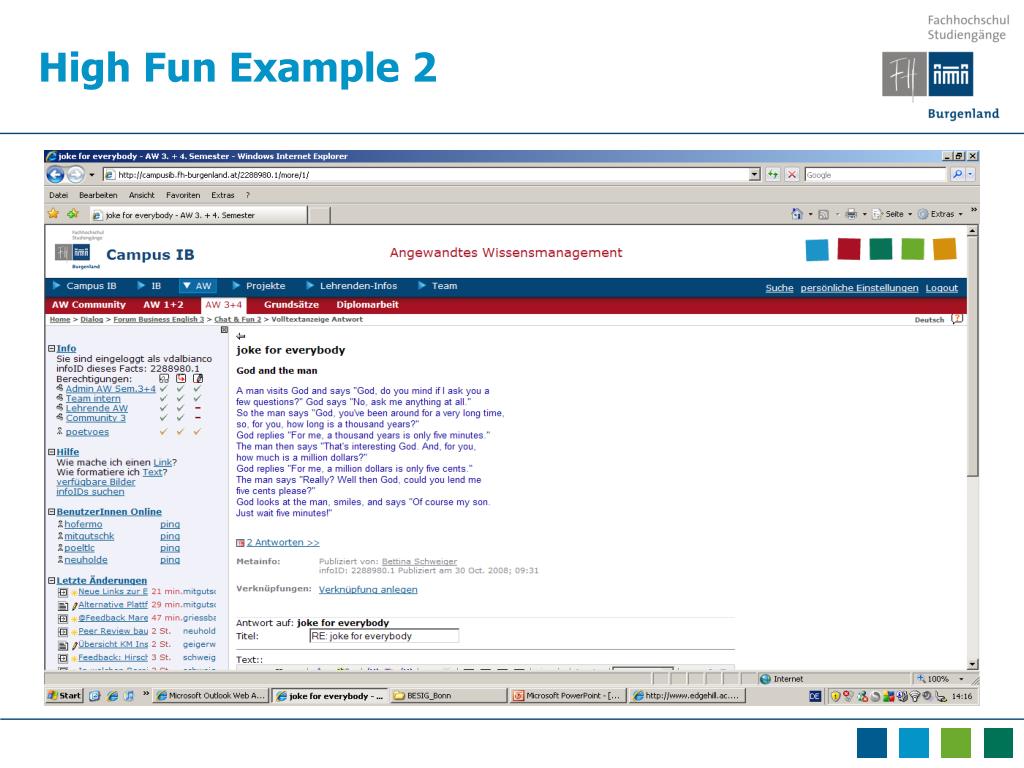Click the browser Back arrow button

click(56, 174)
